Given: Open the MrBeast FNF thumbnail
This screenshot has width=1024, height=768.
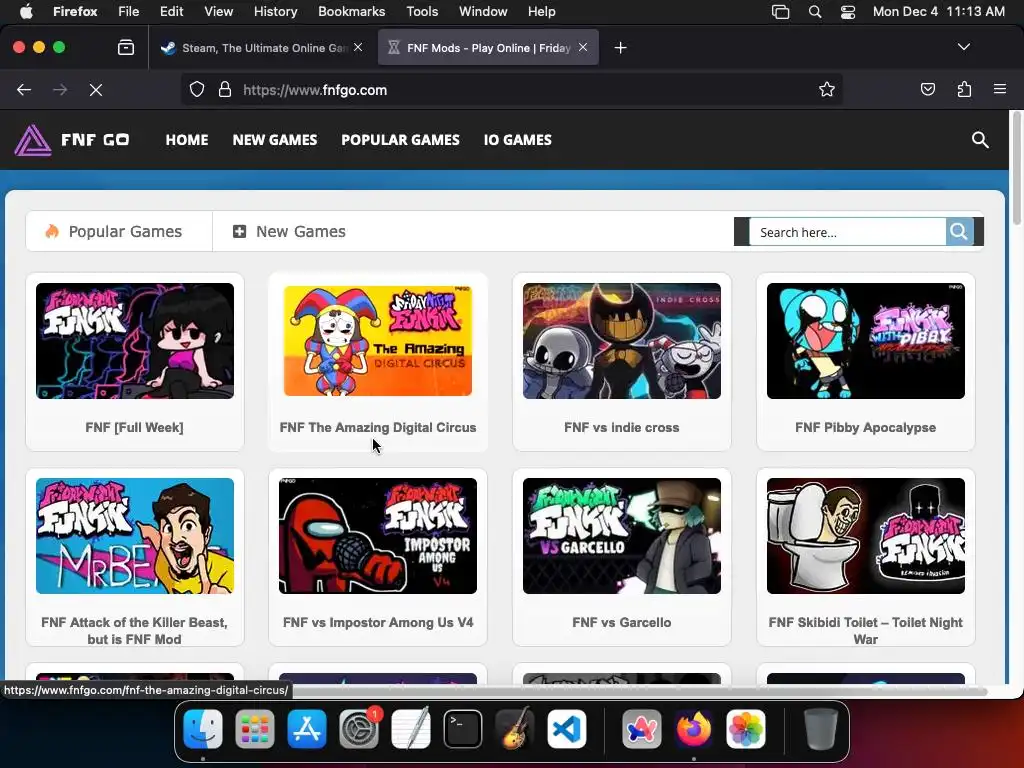Looking at the screenshot, I should [135, 536].
